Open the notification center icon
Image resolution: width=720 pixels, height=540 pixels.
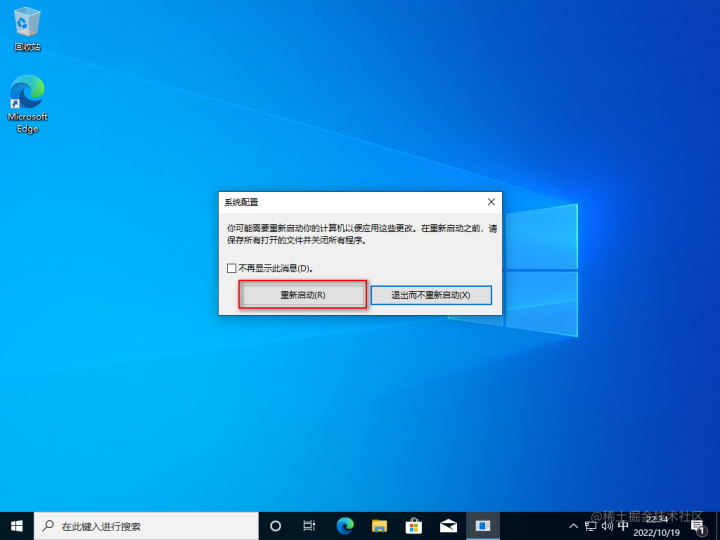coord(698,527)
